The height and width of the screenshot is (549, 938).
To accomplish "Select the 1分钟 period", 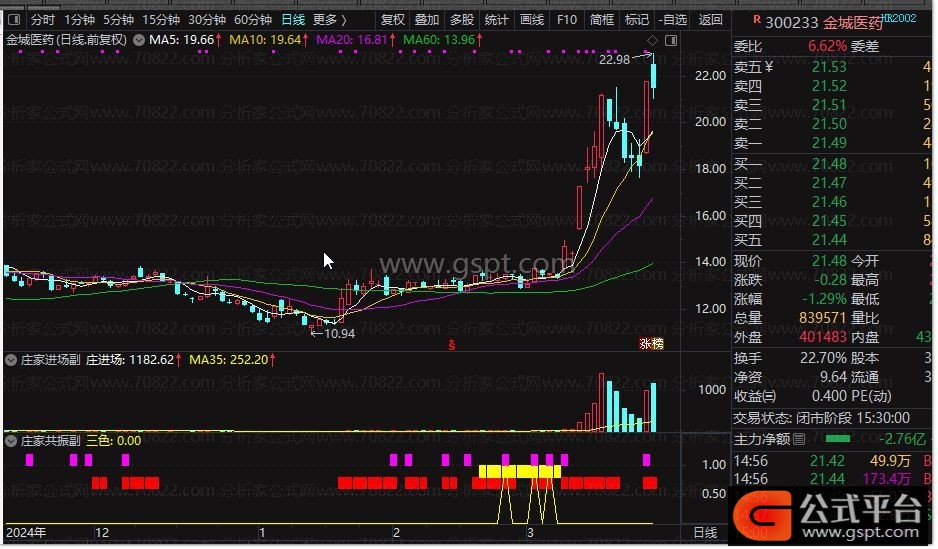I will click(80, 20).
